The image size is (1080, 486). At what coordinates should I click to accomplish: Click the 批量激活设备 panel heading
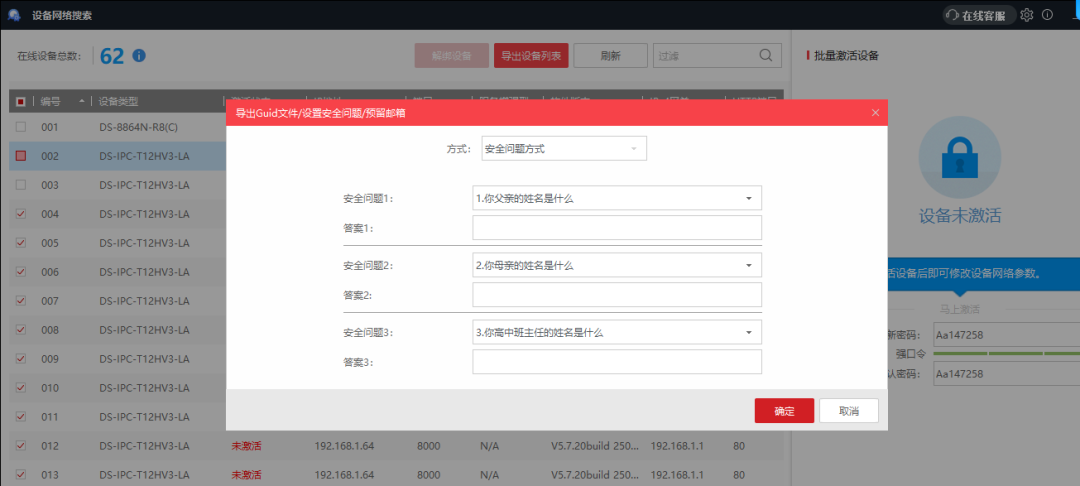(846, 56)
